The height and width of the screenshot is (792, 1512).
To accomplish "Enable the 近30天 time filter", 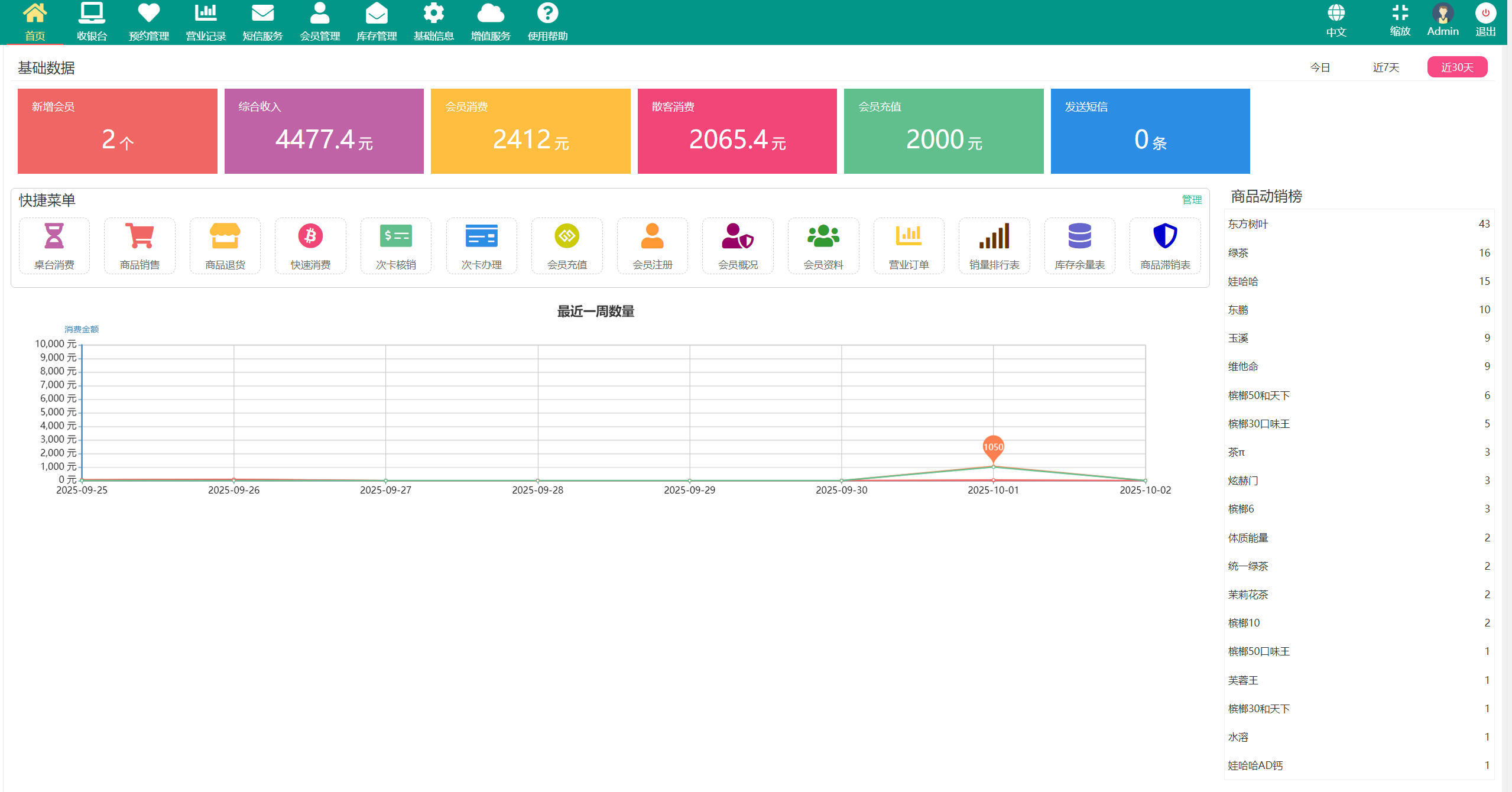I will click(x=1457, y=67).
